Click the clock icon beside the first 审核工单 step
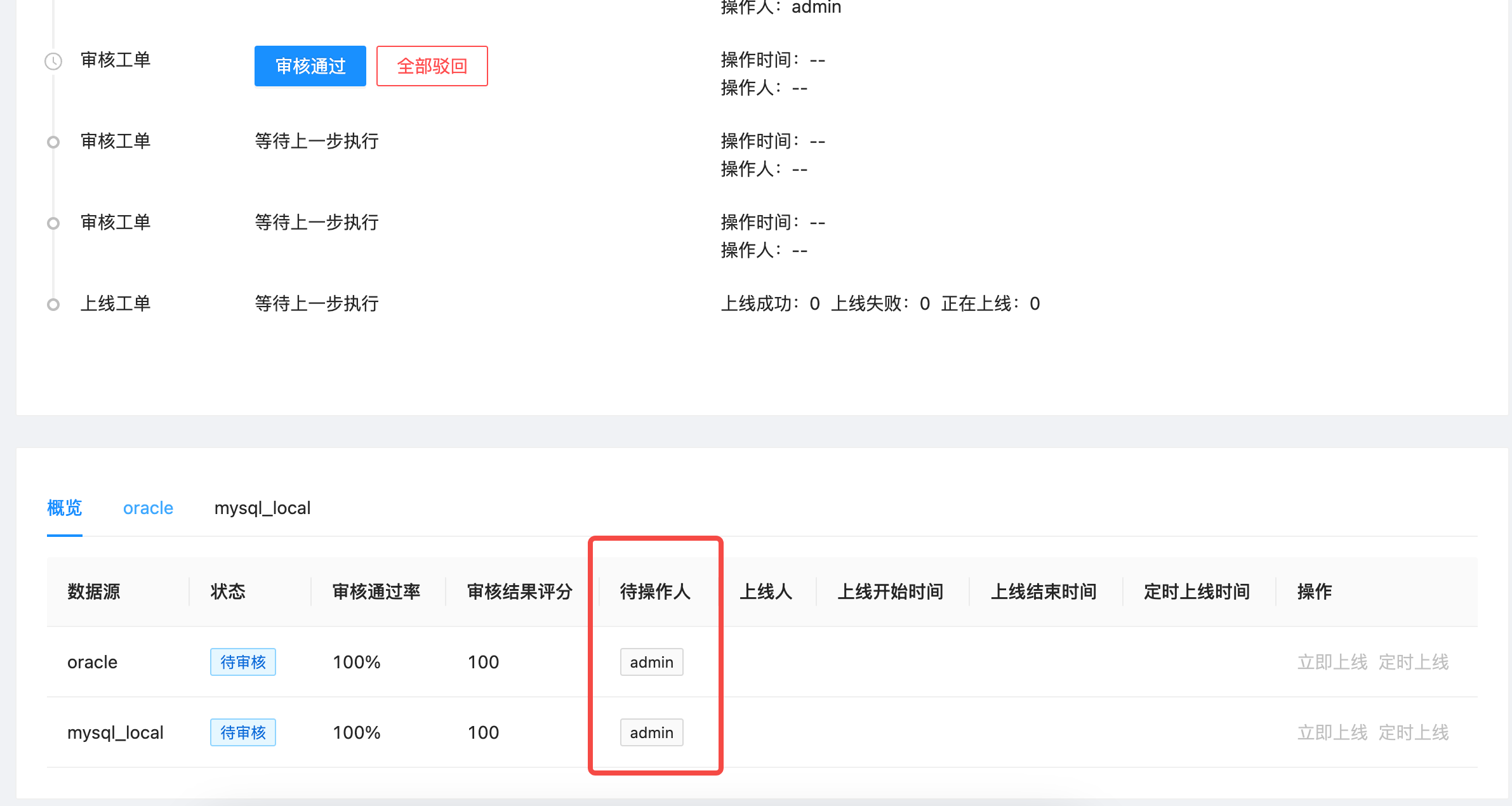1512x806 pixels. click(x=53, y=62)
